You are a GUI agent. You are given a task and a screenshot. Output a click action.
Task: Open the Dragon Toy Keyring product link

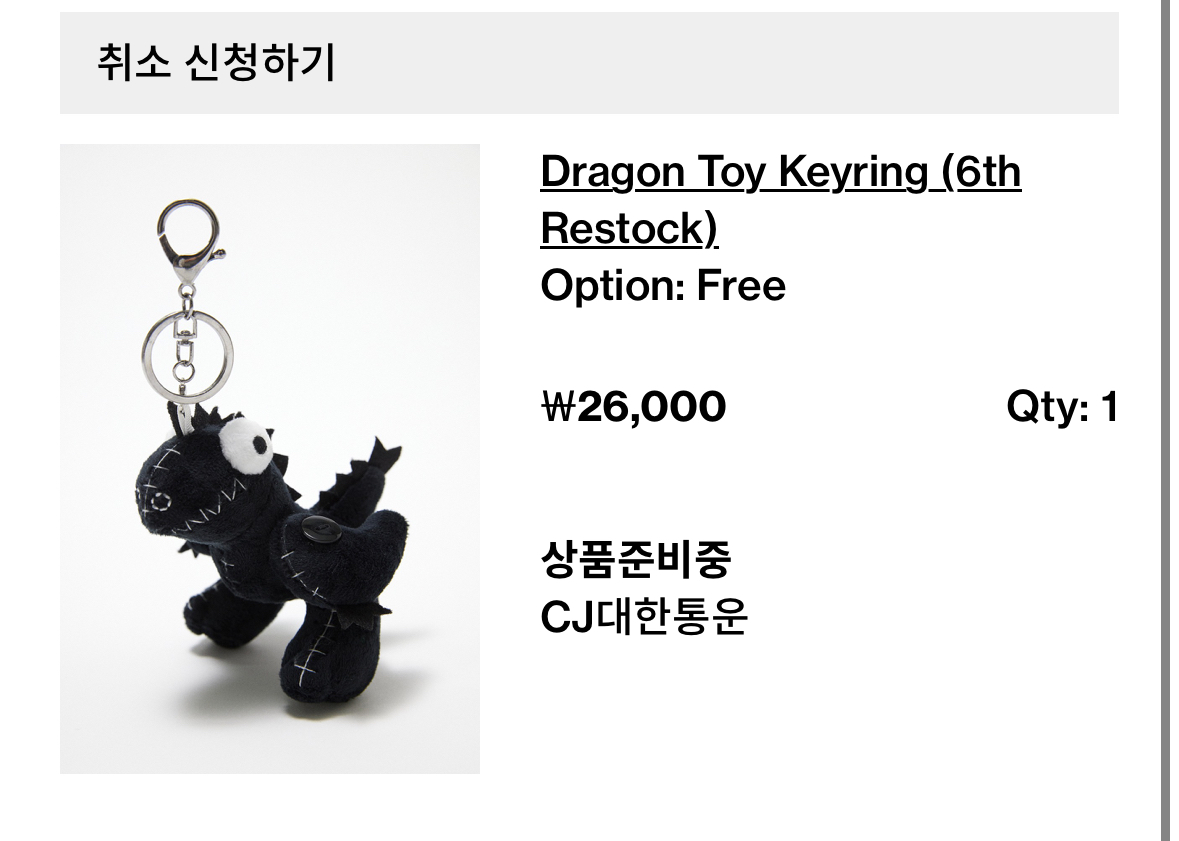[780, 200]
